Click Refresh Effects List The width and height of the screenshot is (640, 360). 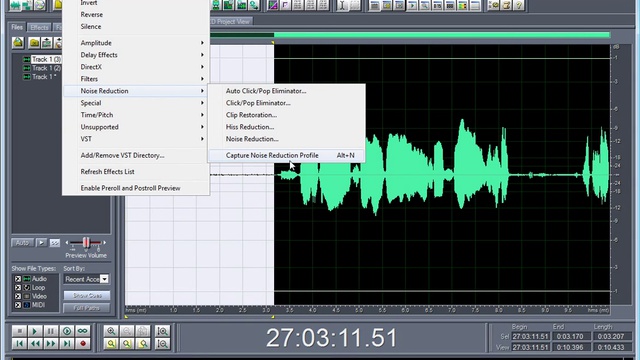(x=136, y=172)
